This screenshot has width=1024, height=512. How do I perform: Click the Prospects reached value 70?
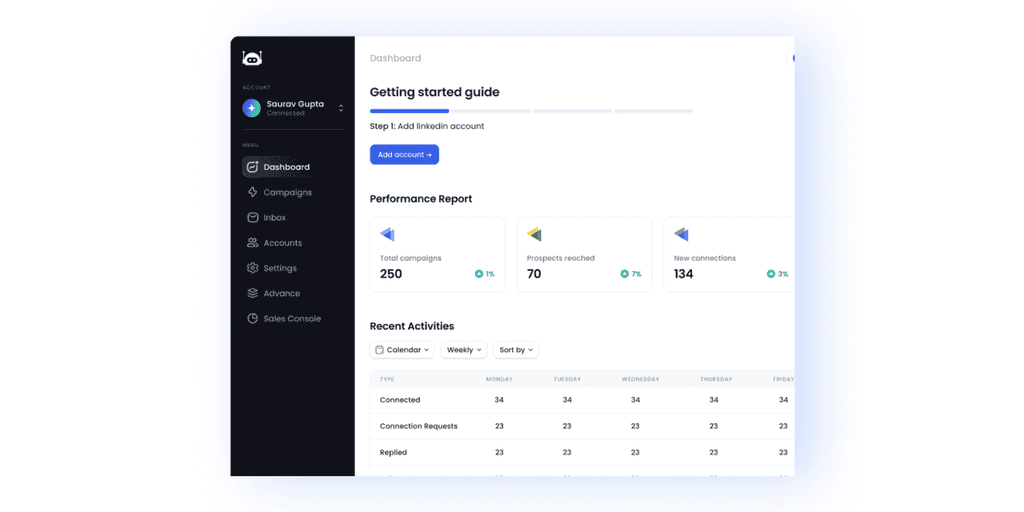pyautogui.click(x=534, y=274)
